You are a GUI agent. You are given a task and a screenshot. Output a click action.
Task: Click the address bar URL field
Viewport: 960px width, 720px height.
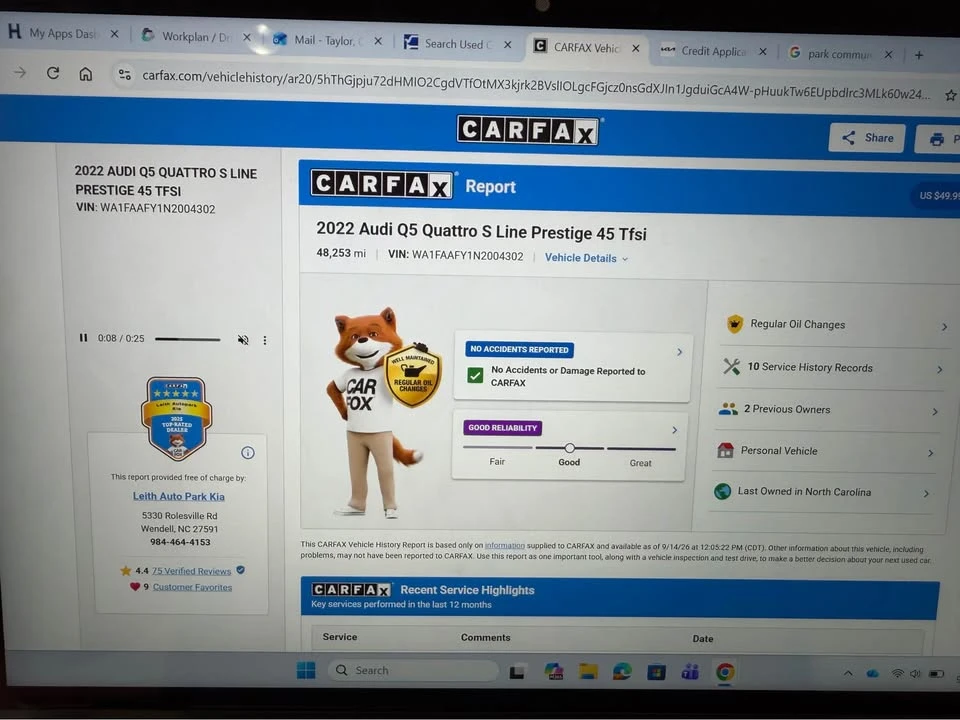(x=536, y=85)
